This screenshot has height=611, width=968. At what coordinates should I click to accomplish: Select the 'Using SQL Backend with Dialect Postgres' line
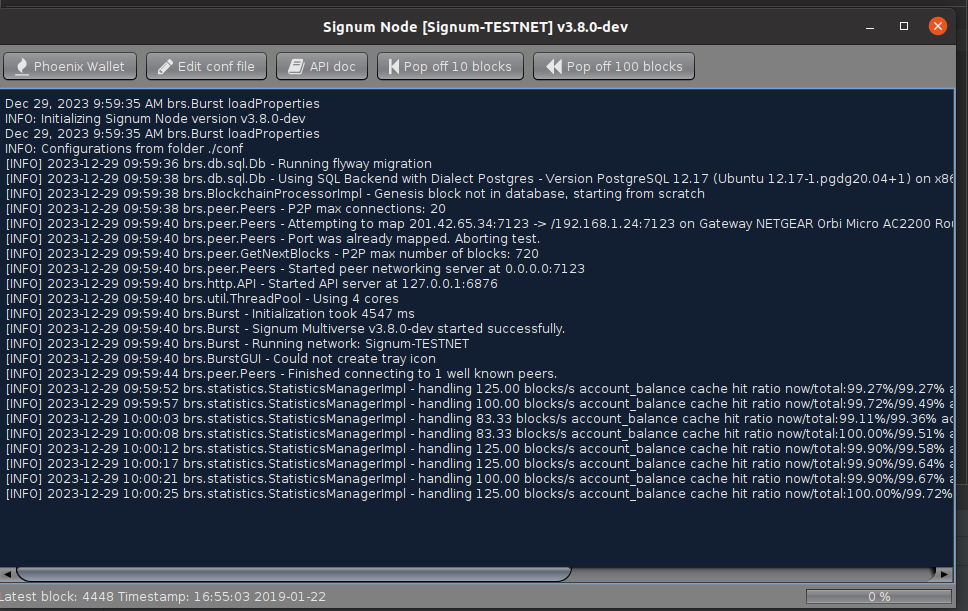pyautogui.click(x=479, y=179)
